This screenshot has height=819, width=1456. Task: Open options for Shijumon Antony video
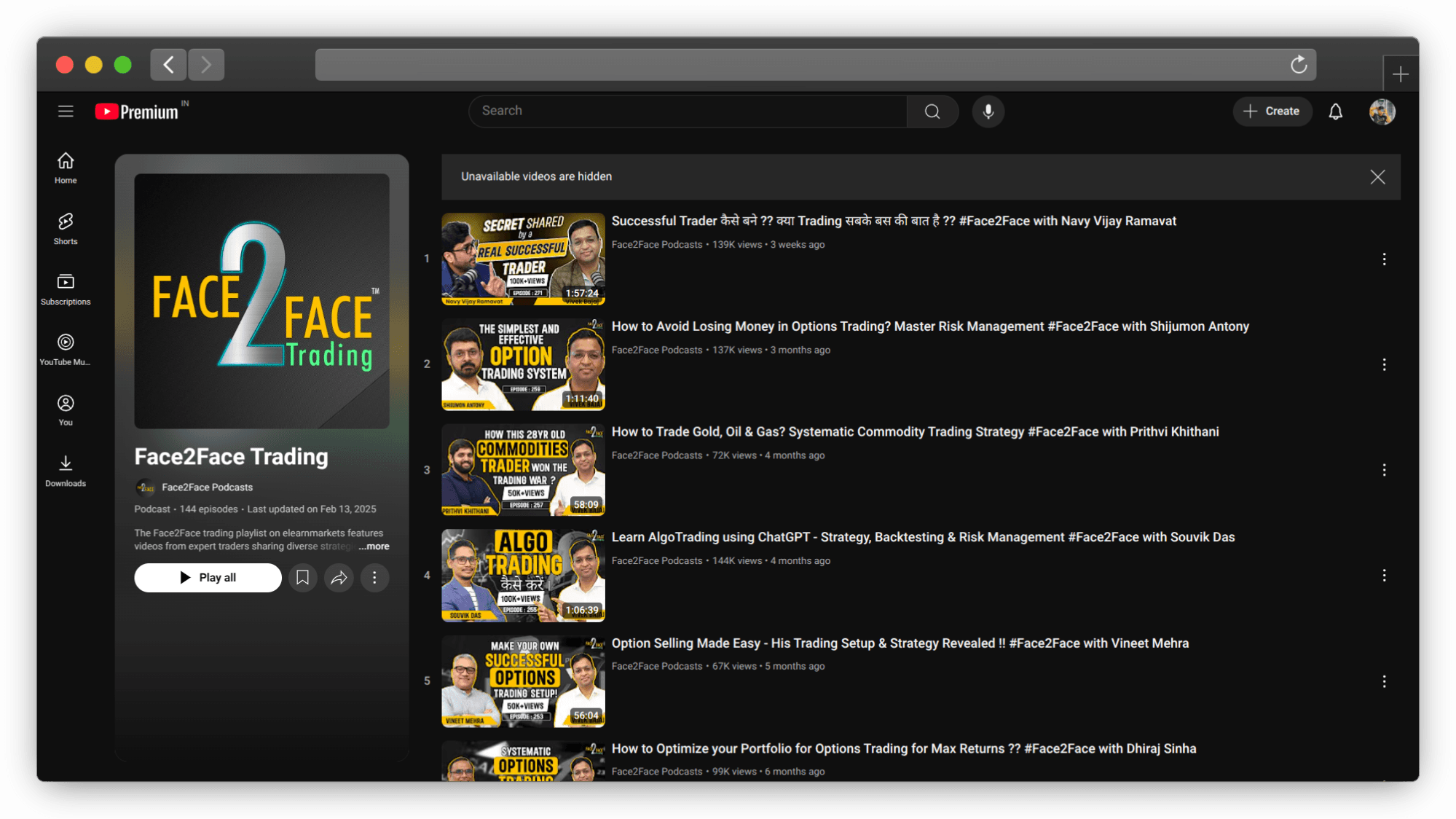pos(1384,364)
